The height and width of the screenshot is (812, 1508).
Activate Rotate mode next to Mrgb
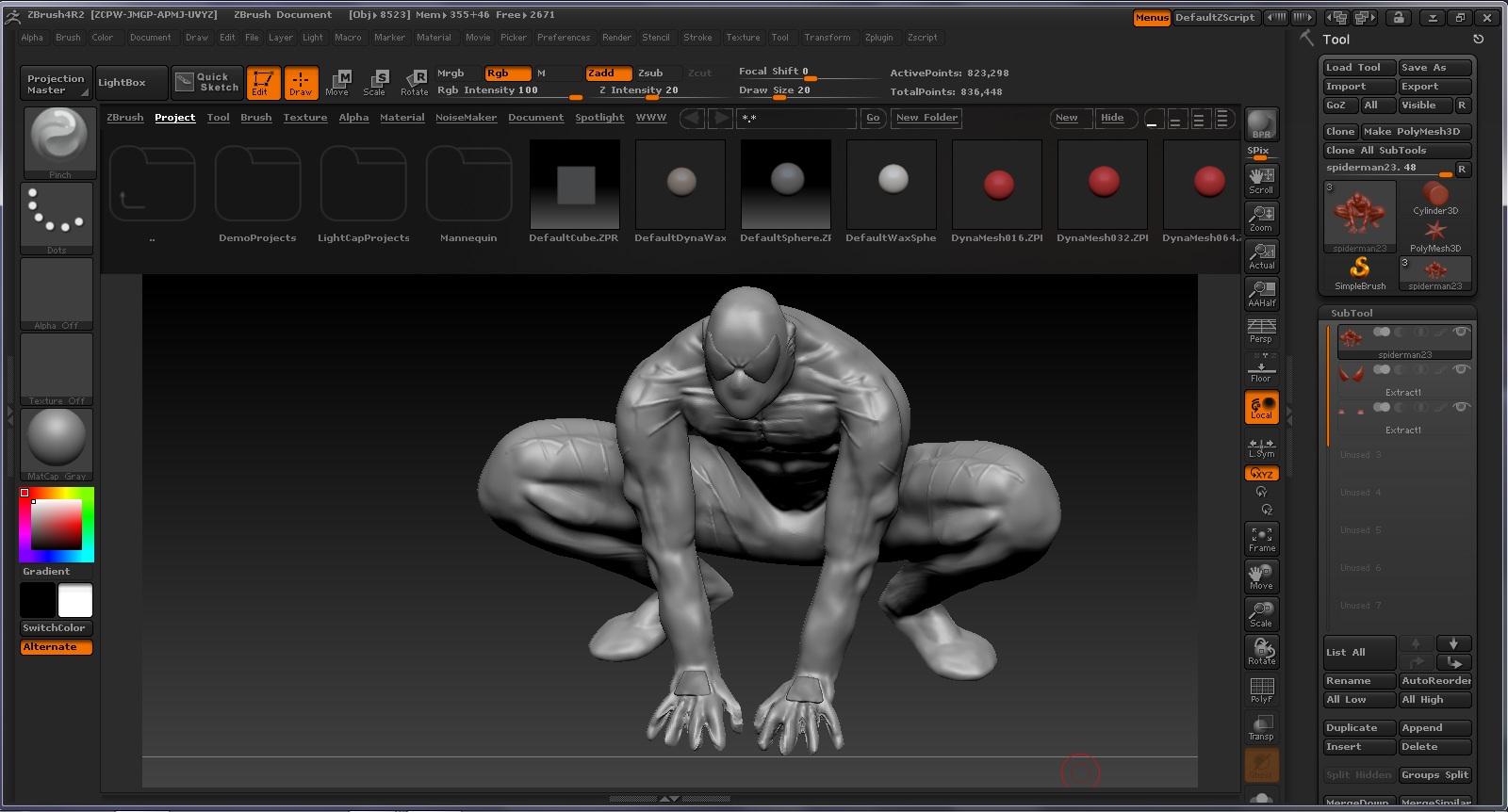tap(414, 83)
